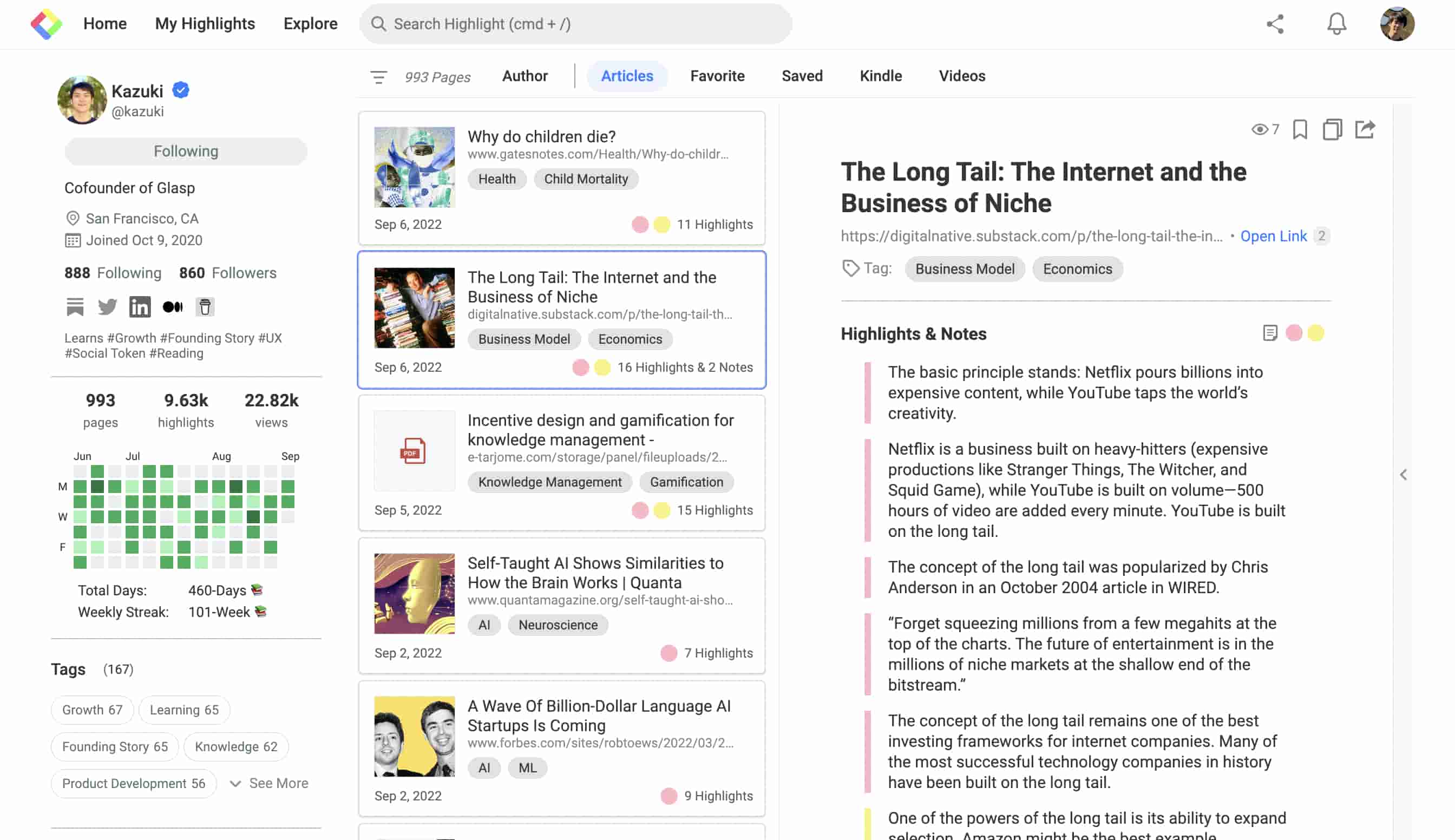The width and height of the screenshot is (1455, 840).
Task: Toggle the Following button for Kazuki
Action: click(186, 151)
